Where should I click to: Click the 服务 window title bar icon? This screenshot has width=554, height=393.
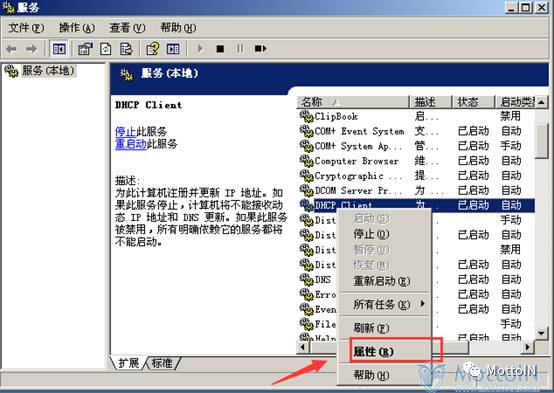click(x=9, y=6)
